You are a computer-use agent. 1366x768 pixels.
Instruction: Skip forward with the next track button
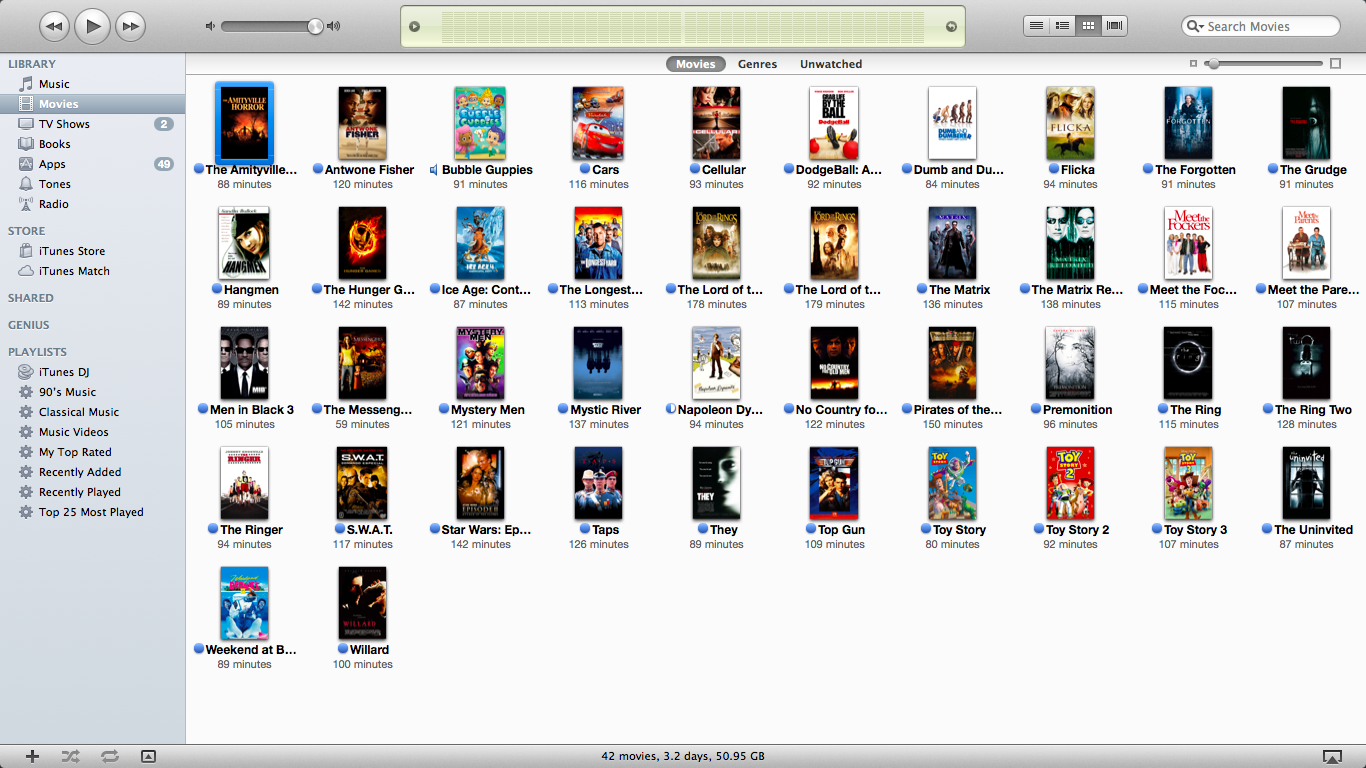coord(130,26)
